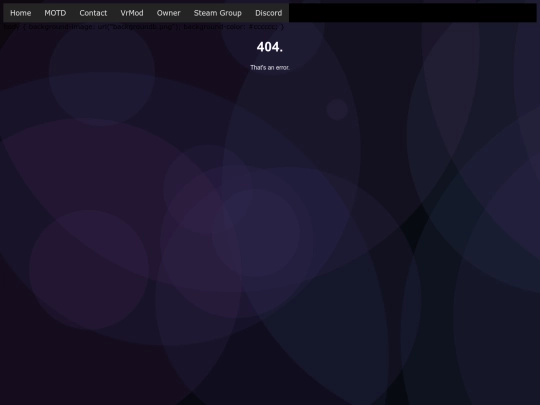Go to the MOTD page

55,13
